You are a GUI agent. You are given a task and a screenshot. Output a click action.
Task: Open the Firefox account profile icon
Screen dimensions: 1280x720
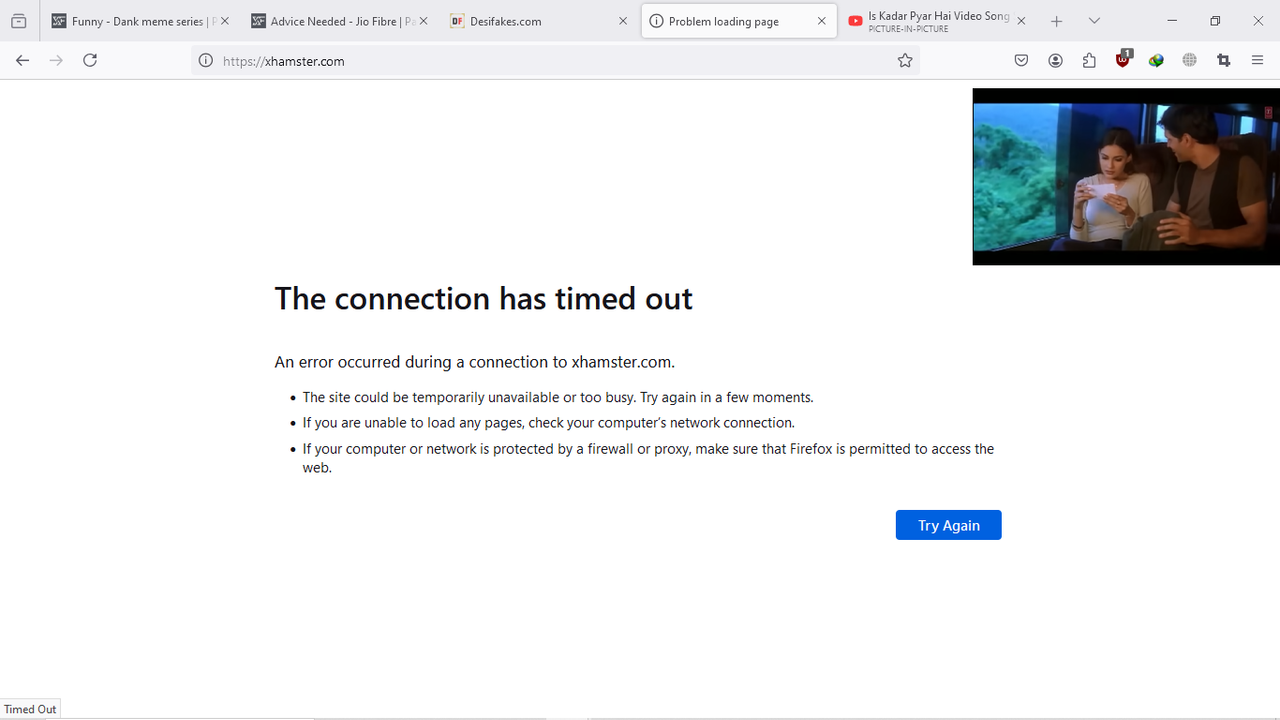pyautogui.click(x=1055, y=60)
